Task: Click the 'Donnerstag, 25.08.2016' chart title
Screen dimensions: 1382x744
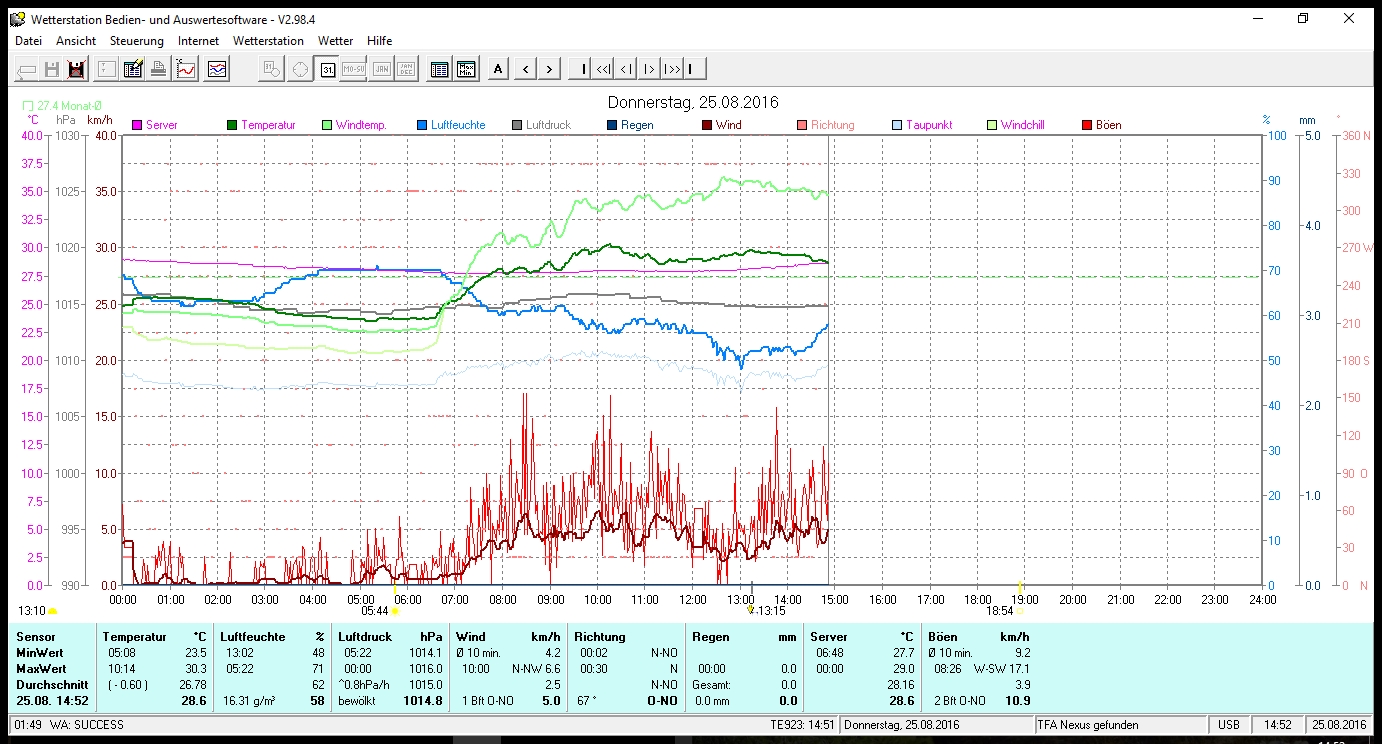Action: pyautogui.click(x=693, y=102)
